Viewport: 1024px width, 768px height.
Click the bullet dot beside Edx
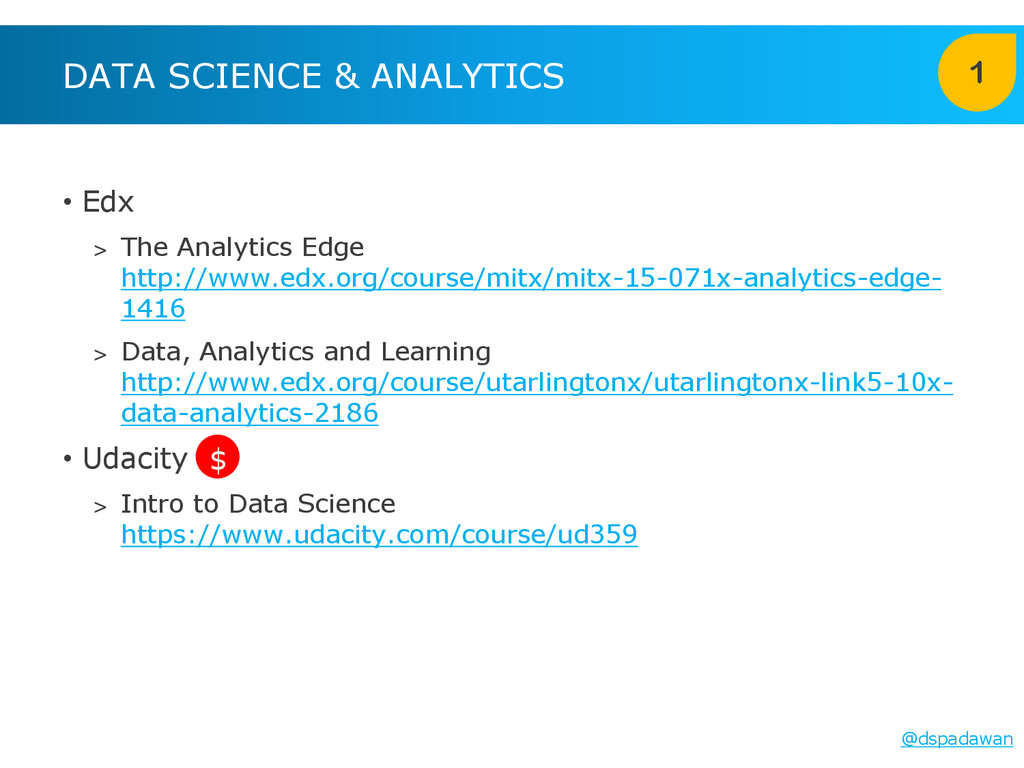coord(67,204)
